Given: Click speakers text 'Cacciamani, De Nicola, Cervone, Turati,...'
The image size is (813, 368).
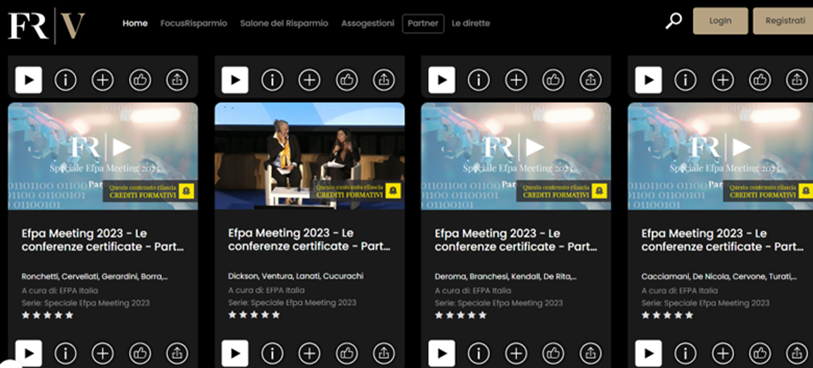Looking at the screenshot, I should coord(719,276).
